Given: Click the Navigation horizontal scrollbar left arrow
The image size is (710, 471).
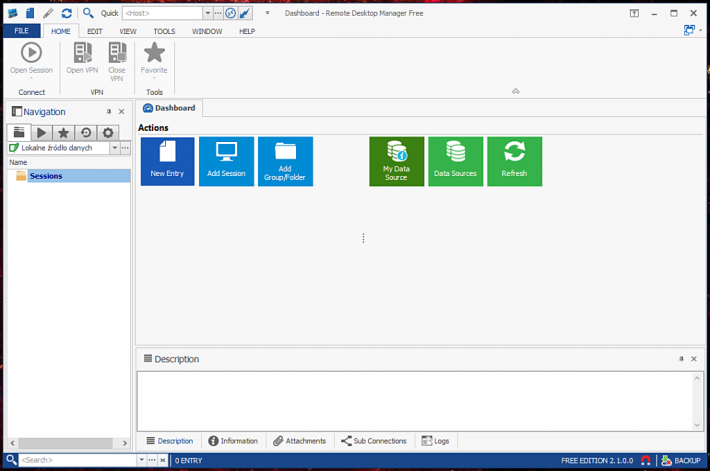Looking at the screenshot, I should tap(13, 443).
